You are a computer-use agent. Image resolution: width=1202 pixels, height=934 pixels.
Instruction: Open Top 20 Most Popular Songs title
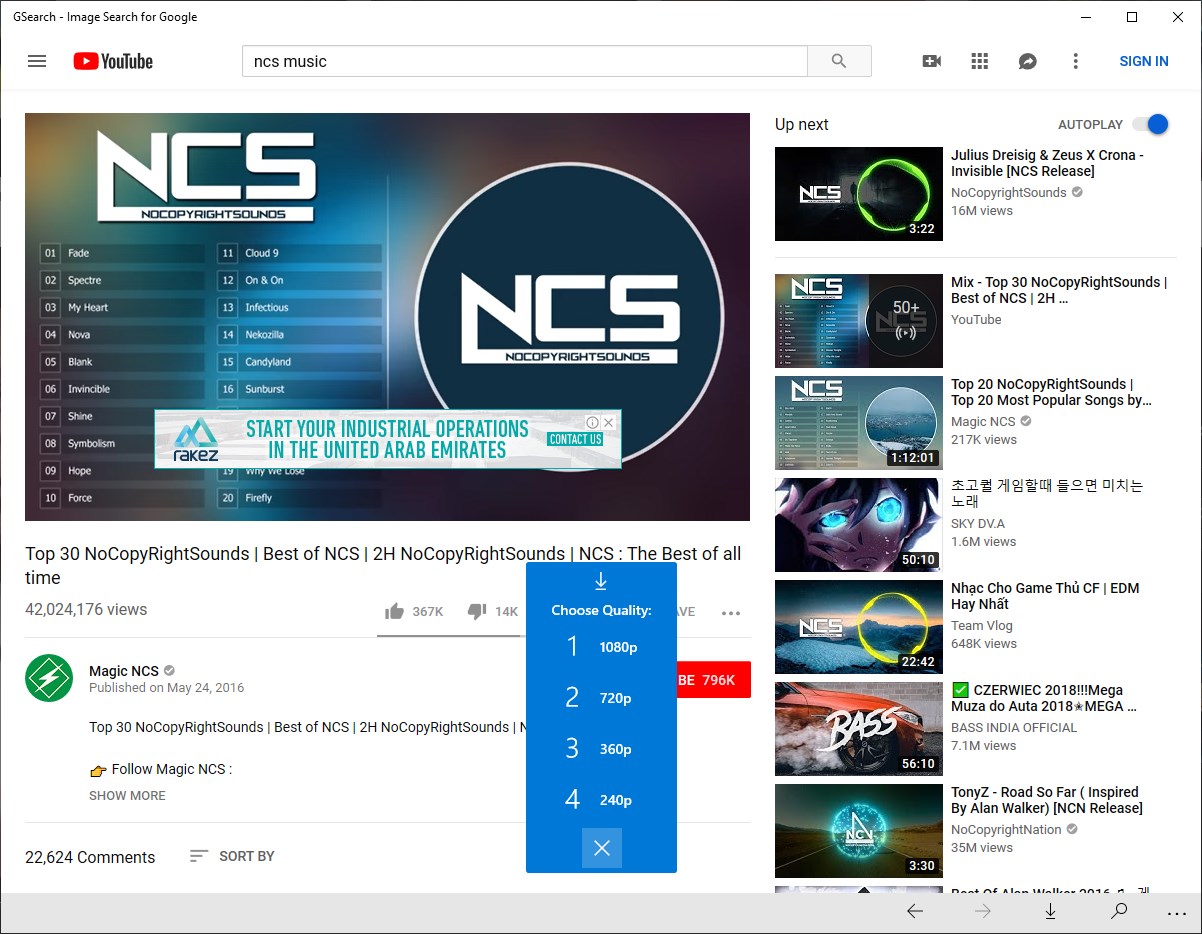pyautogui.click(x=1051, y=392)
